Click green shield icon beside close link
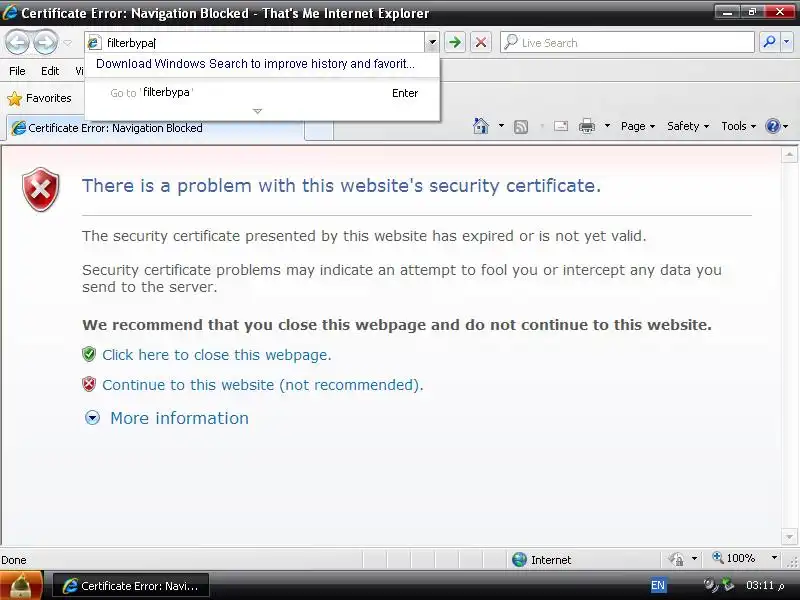 (x=89, y=354)
